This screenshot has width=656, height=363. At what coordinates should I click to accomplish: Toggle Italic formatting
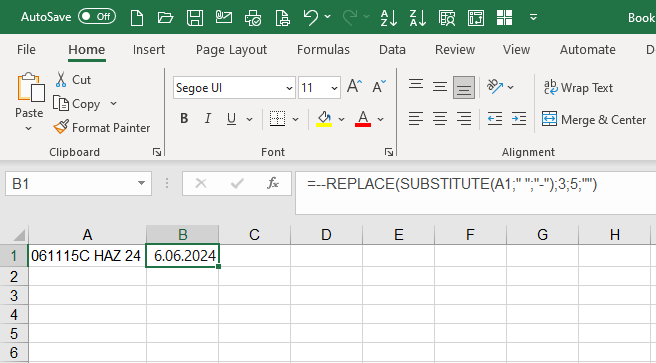[208, 119]
